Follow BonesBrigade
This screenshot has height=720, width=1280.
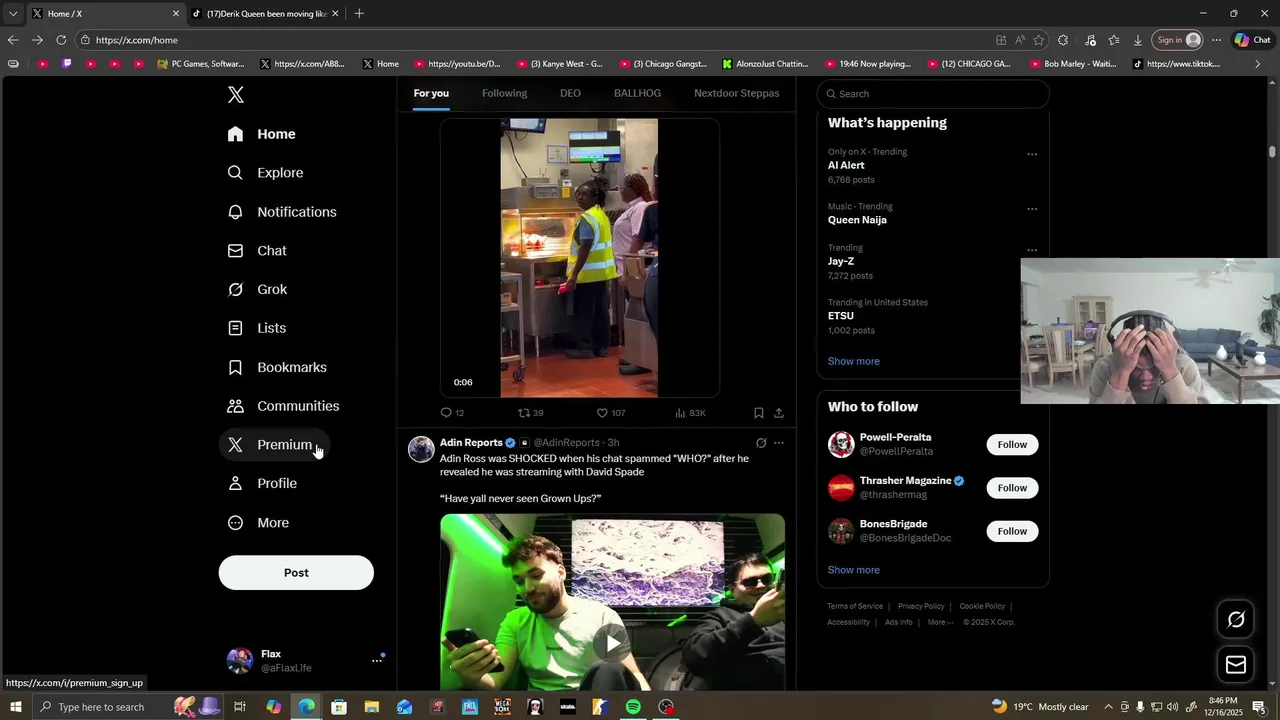pos(1012,531)
